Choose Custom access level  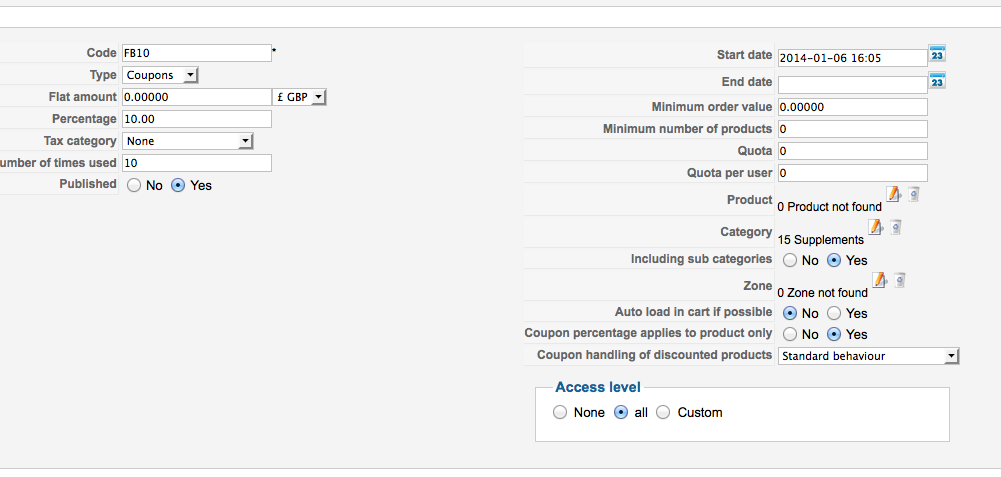(x=664, y=412)
